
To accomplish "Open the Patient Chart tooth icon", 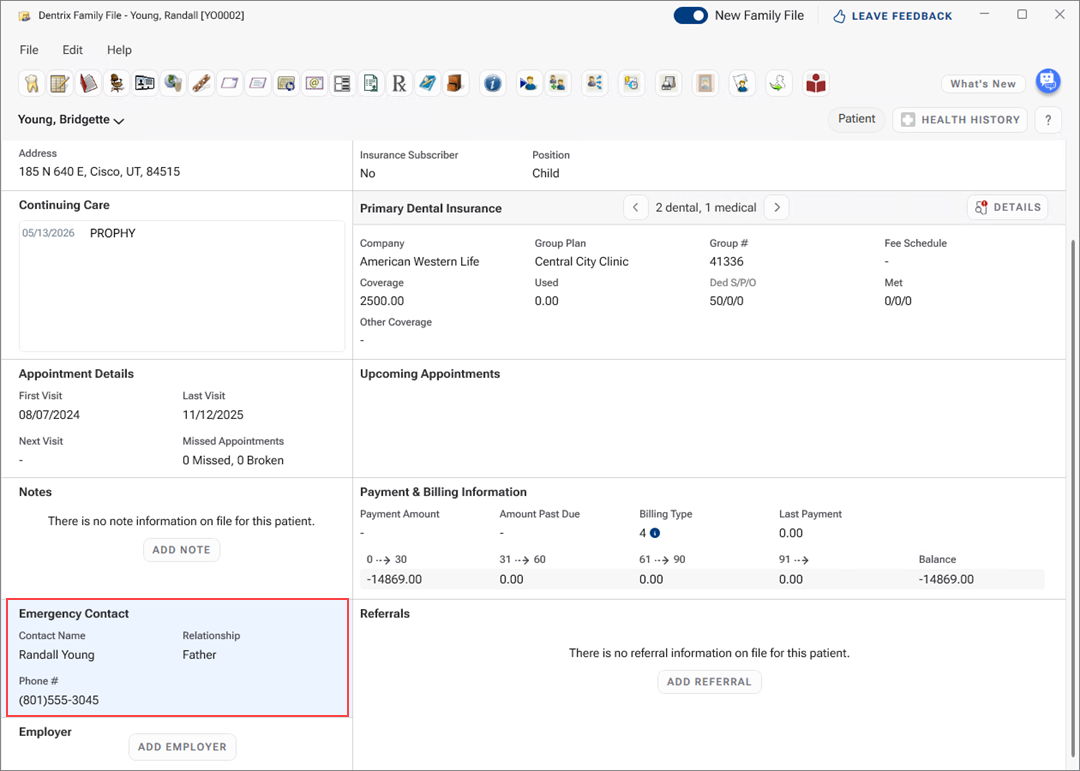I will click(x=31, y=84).
